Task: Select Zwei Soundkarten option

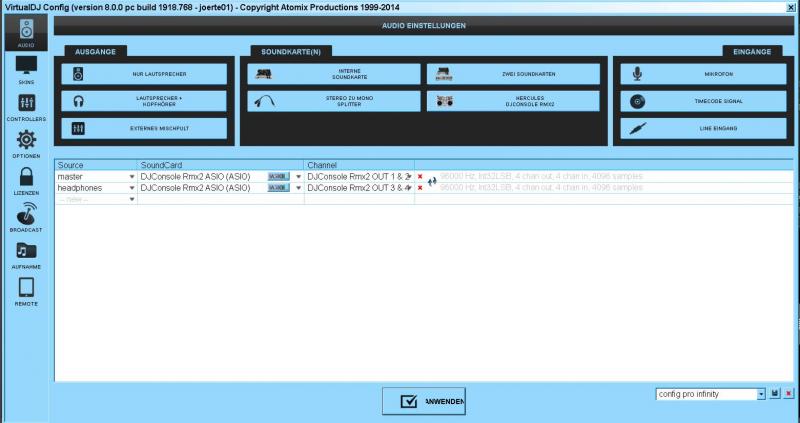Action: point(513,74)
